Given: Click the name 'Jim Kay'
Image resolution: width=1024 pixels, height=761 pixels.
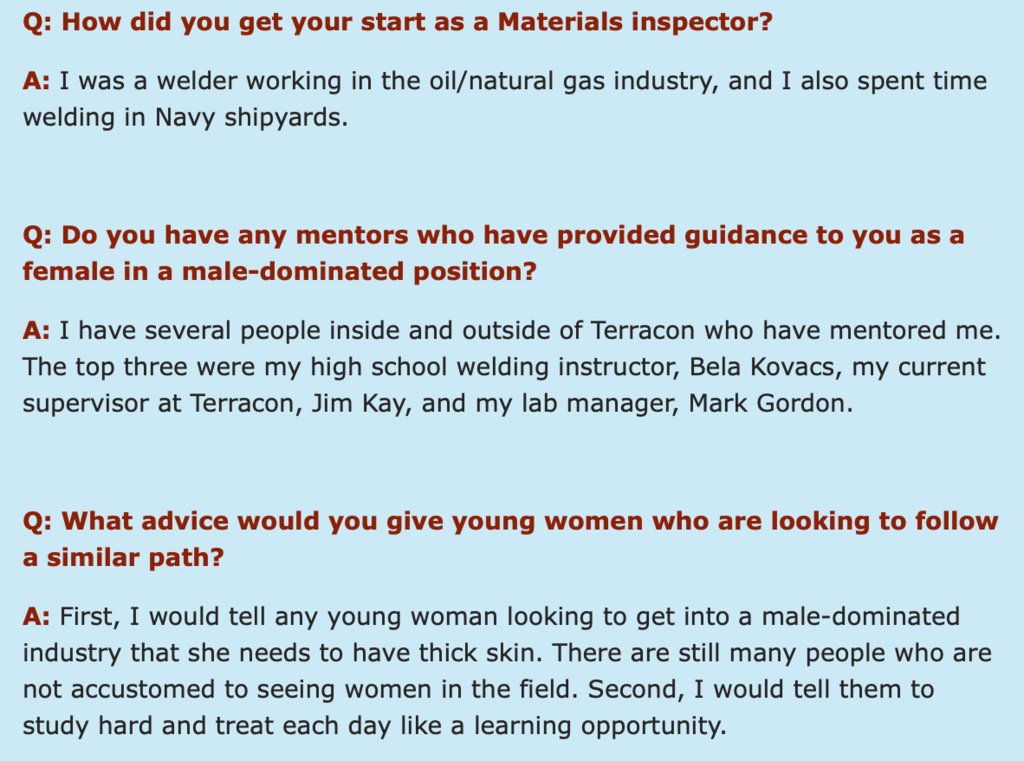Looking at the screenshot, I should [360, 404].
